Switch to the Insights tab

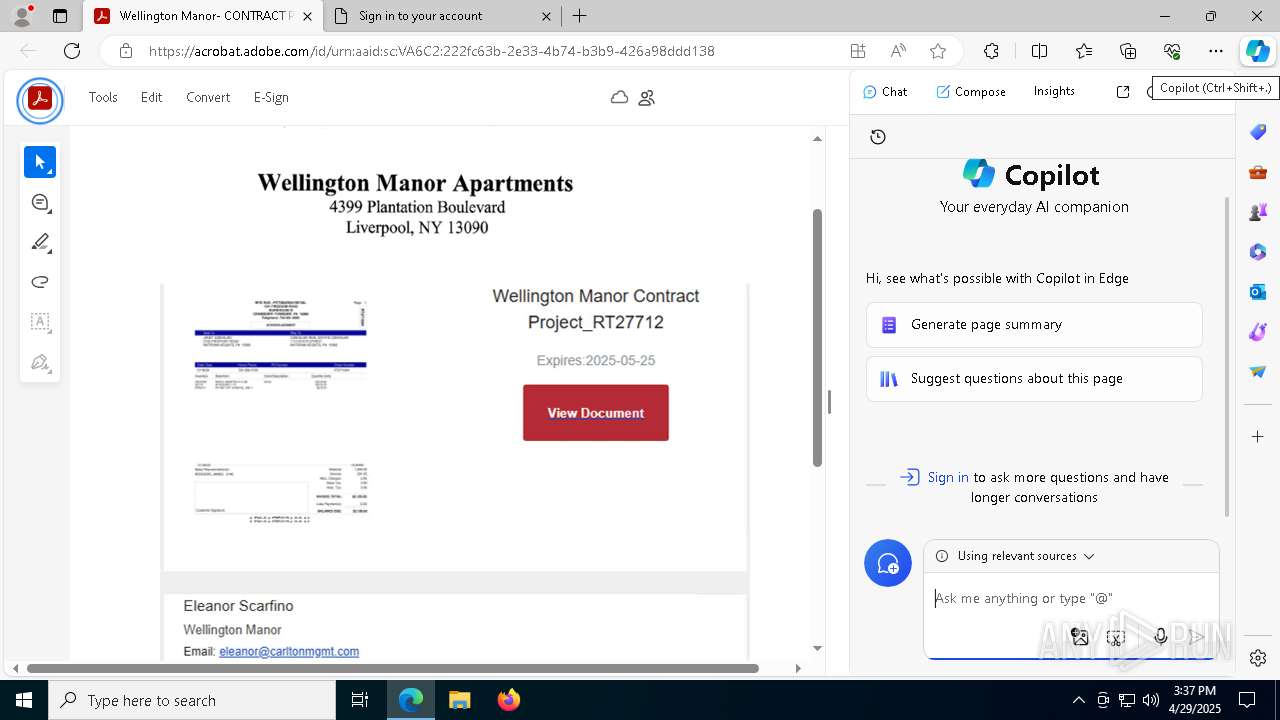1054,91
